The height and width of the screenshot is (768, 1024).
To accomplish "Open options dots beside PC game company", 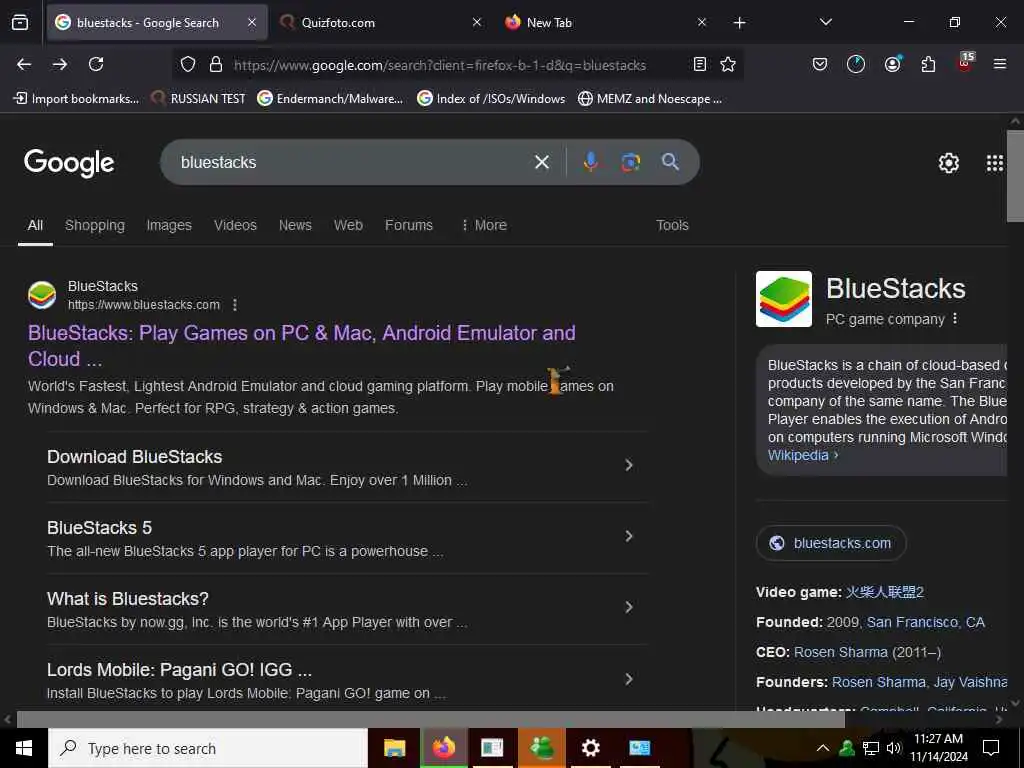I will [x=955, y=319].
